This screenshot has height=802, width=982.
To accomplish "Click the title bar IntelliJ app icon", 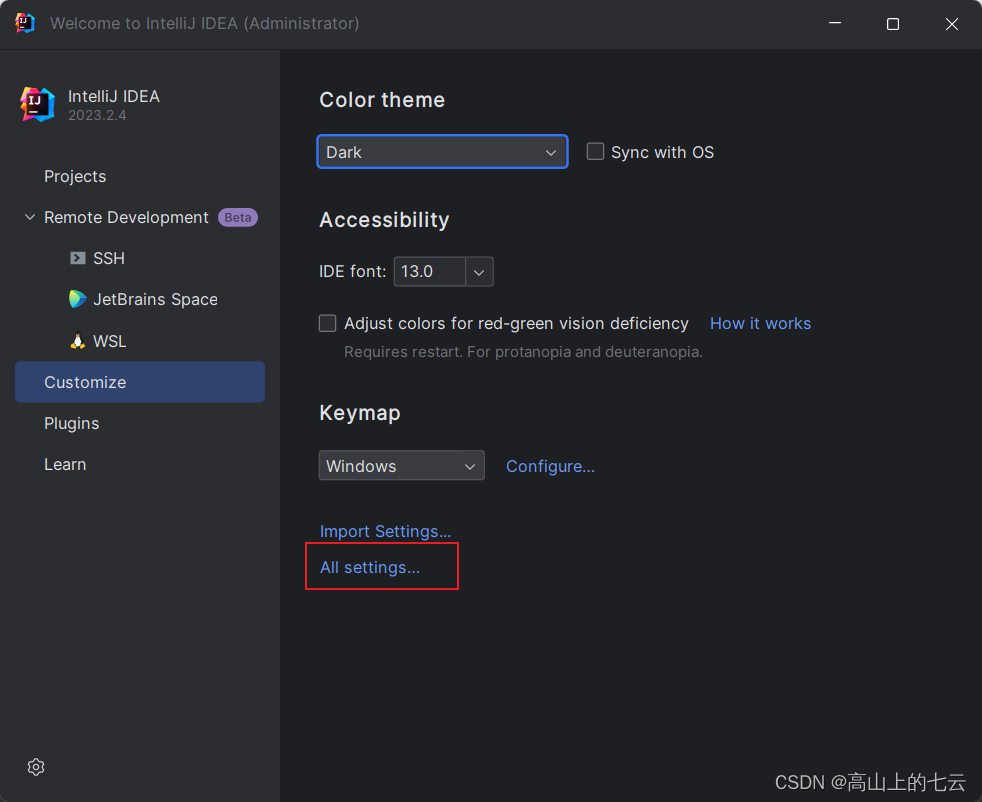I will click(x=24, y=23).
